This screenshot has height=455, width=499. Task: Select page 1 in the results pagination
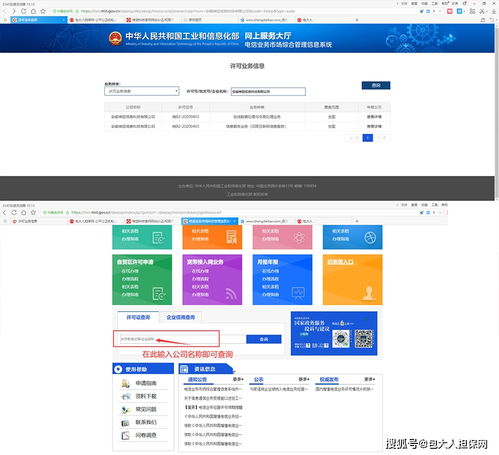point(368,138)
